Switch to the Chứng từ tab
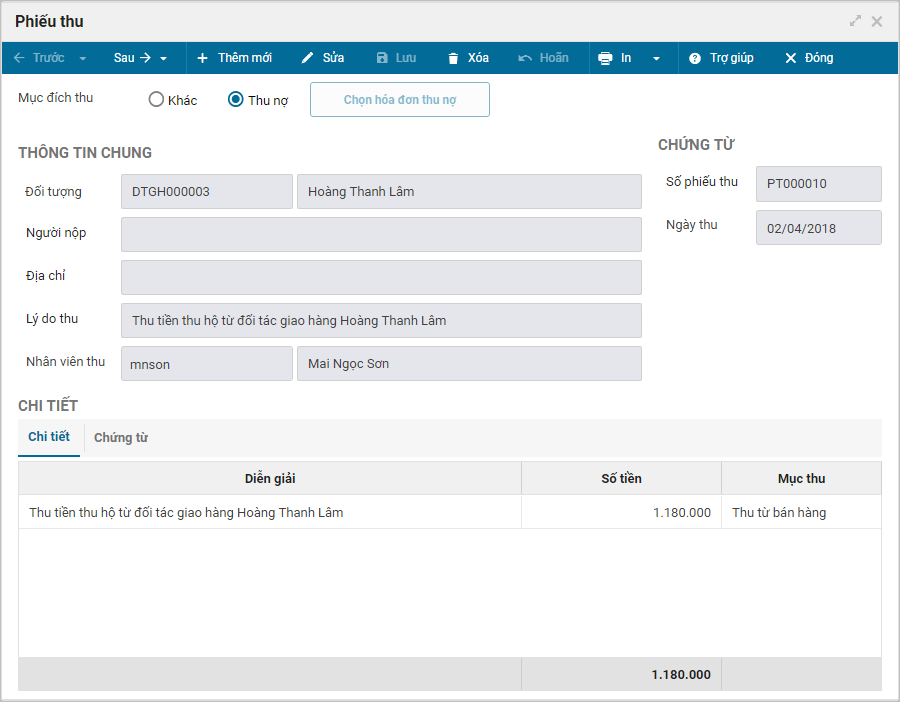Screen dimensions: 900x702 (121, 437)
